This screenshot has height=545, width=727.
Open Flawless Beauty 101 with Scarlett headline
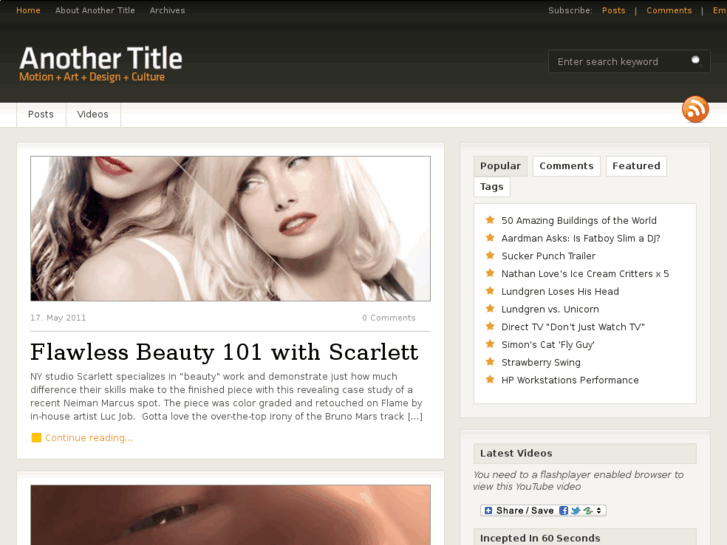pyautogui.click(x=224, y=352)
